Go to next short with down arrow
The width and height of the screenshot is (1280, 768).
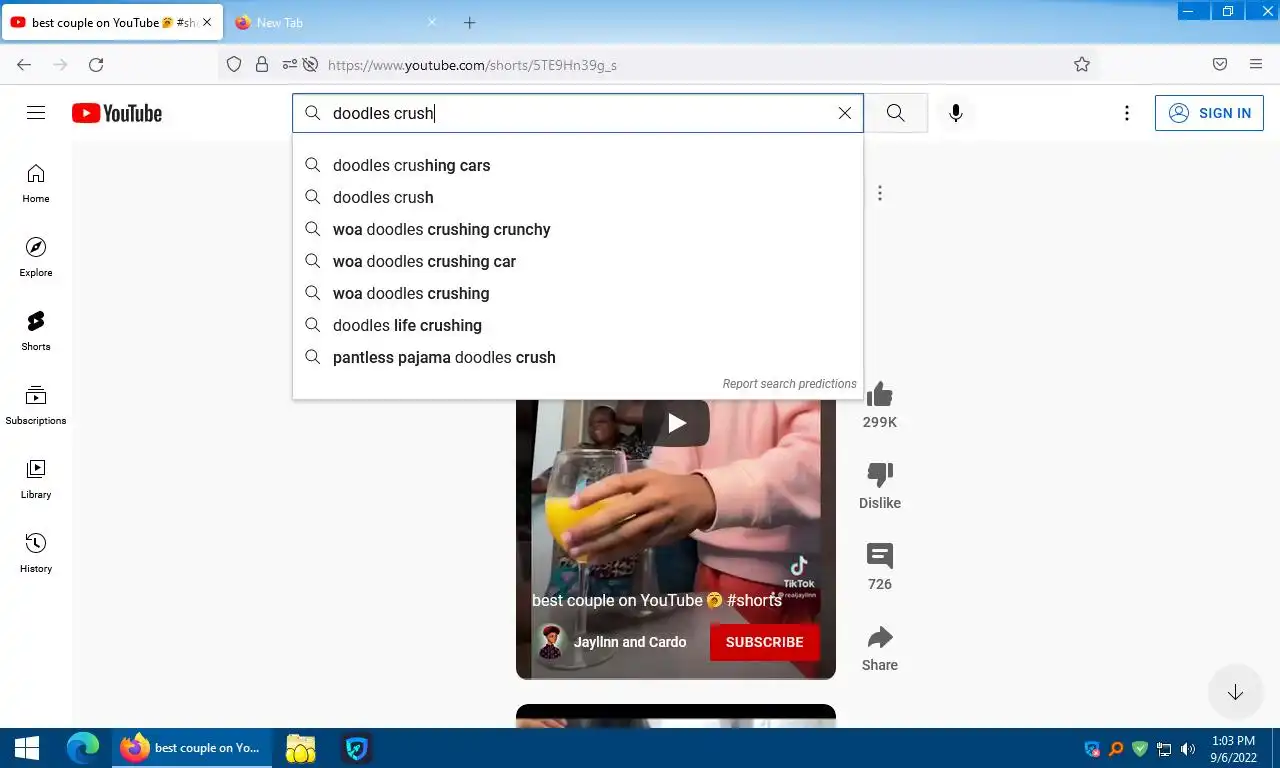pyautogui.click(x=1235, y=692)
